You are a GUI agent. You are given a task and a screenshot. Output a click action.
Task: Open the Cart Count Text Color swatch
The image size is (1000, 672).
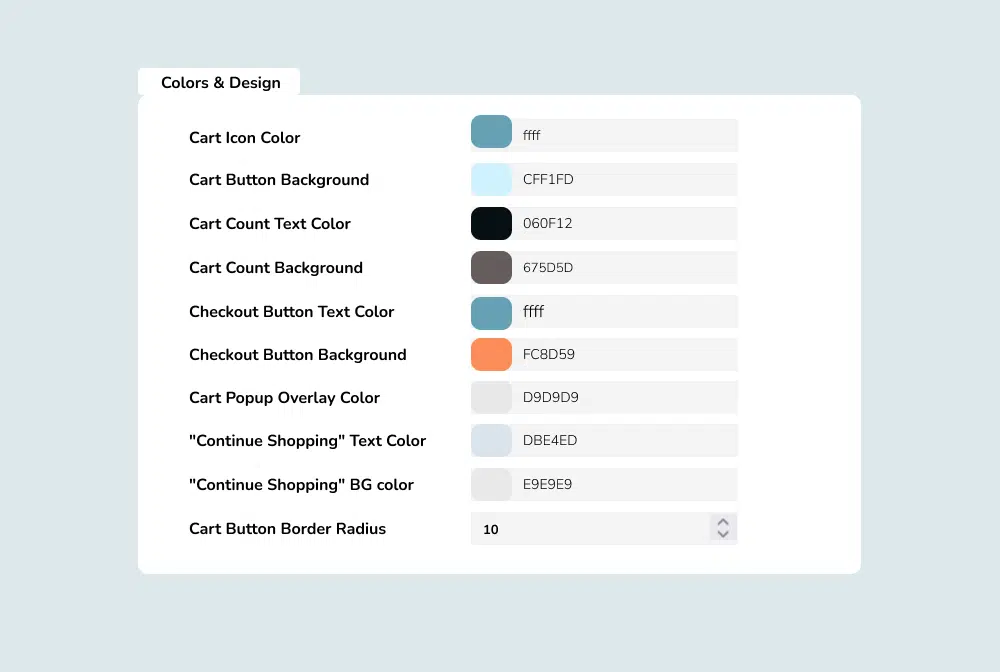pos(491,223)
